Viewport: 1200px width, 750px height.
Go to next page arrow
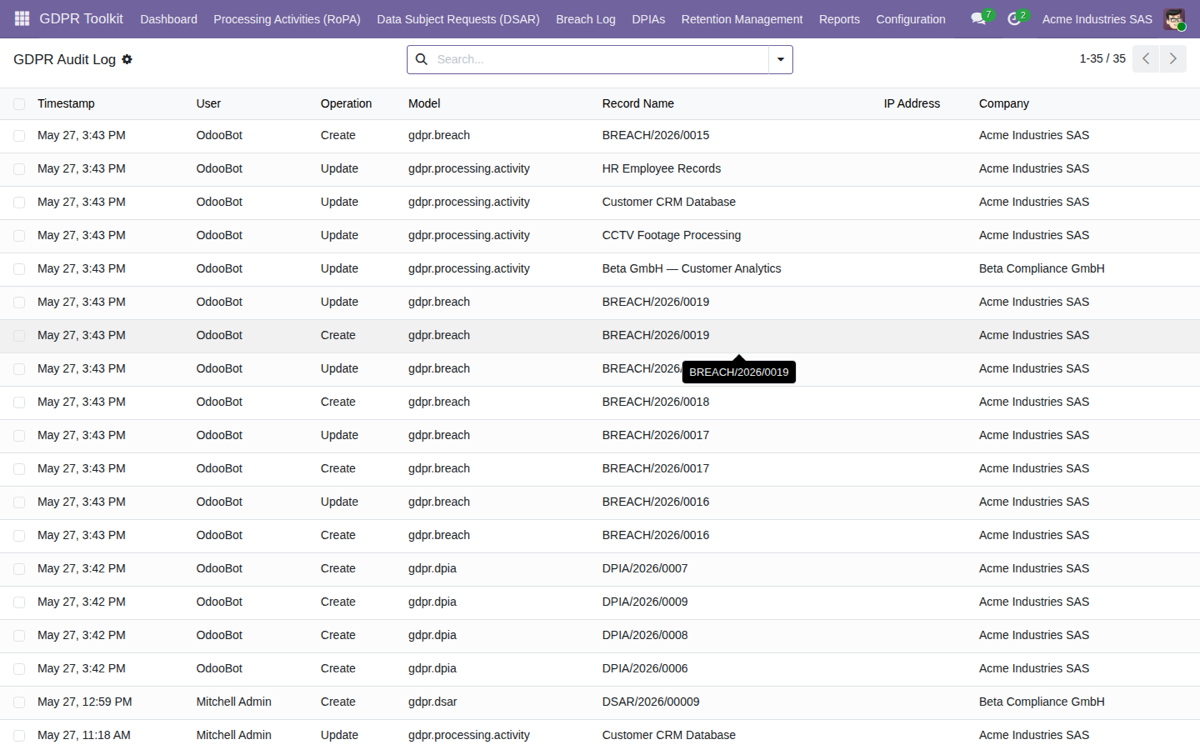point(1173,59)
